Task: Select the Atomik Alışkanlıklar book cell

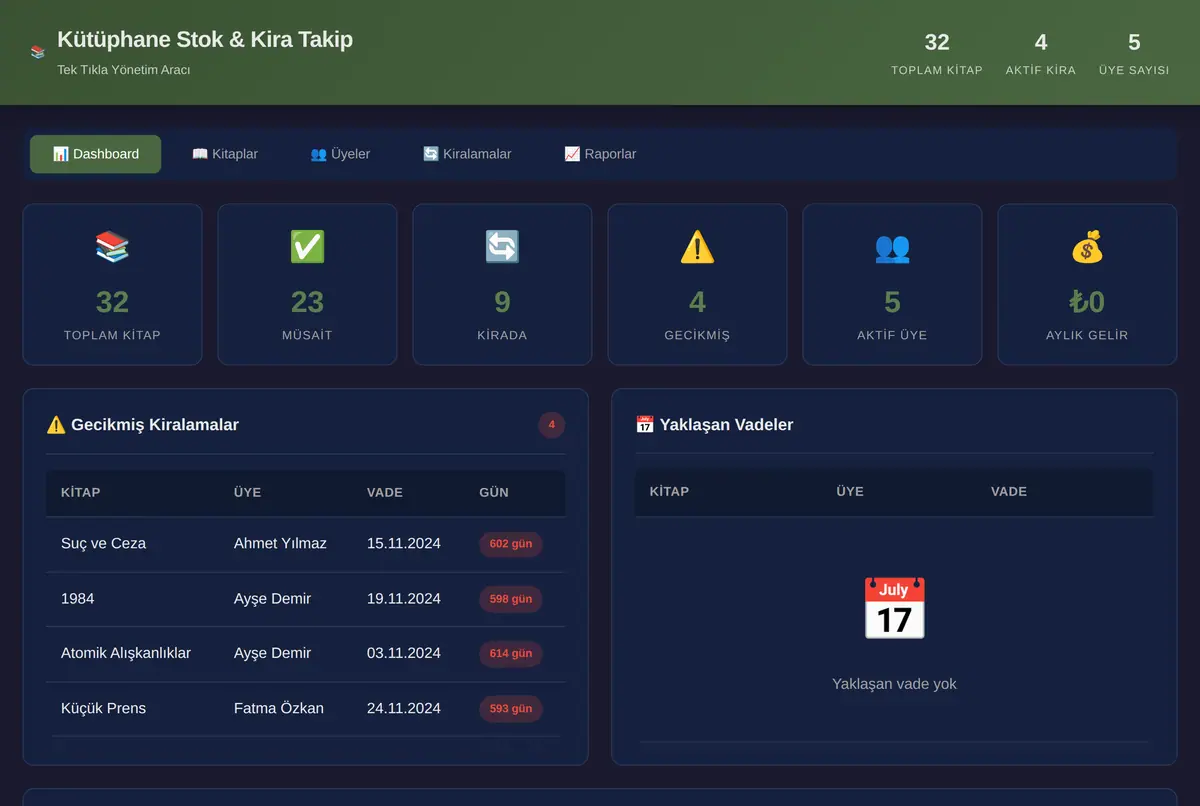Action: [126, 653]
